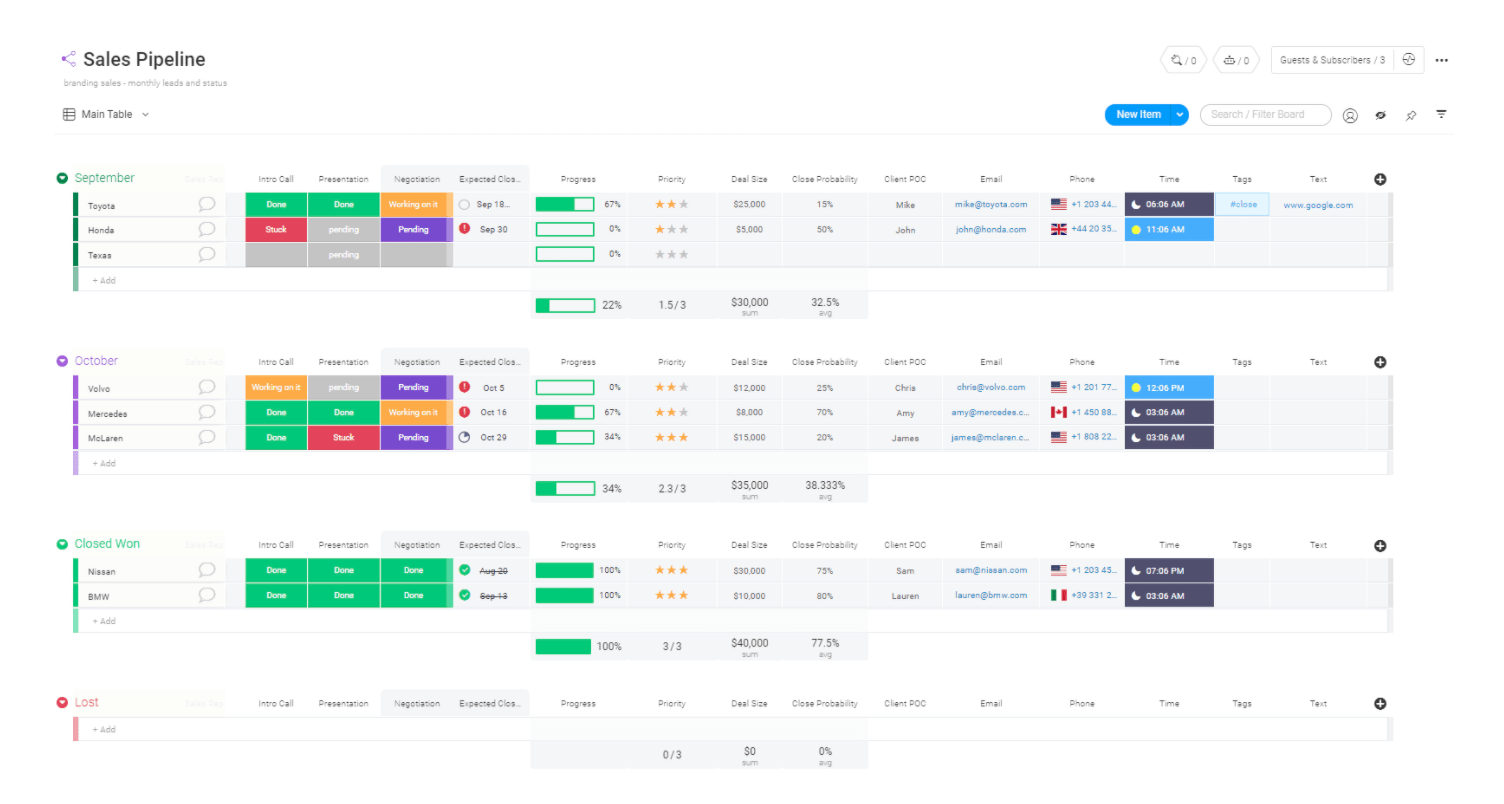Click Intro Call header in Lost group
The width and height of the screenshot is (1504, 804).
tap(276, 704)
